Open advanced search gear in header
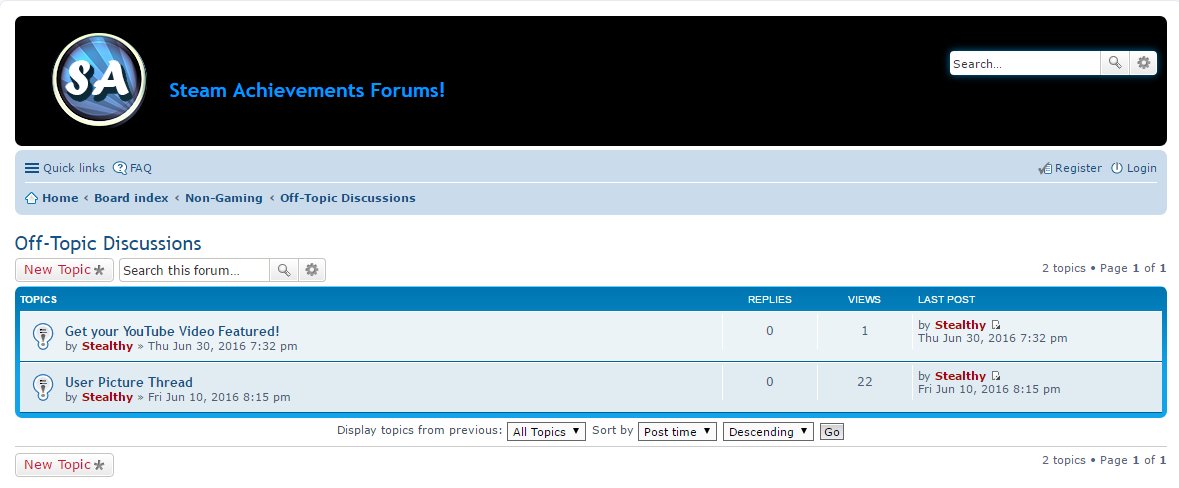Screen dimensions: 1179x488 click(x=1143, y=63)
